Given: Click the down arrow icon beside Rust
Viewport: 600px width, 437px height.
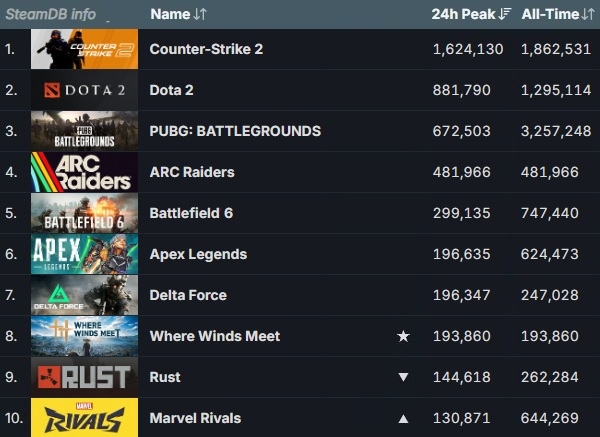Looking at the screenshot, I should click(x=403, y=377).
